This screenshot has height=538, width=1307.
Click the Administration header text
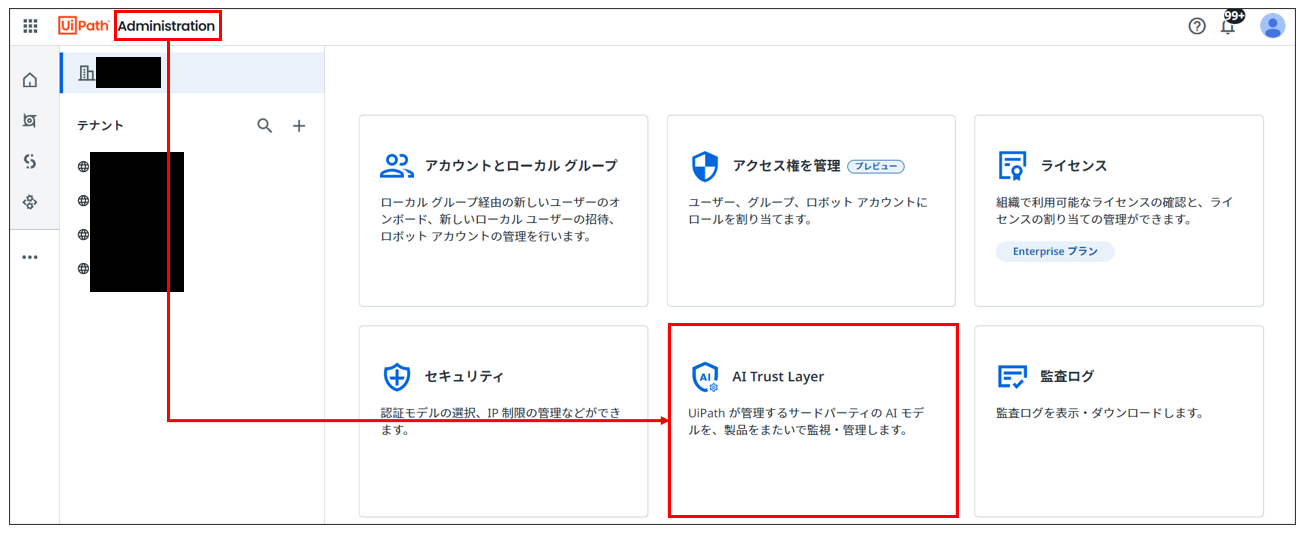coord(166,26)
